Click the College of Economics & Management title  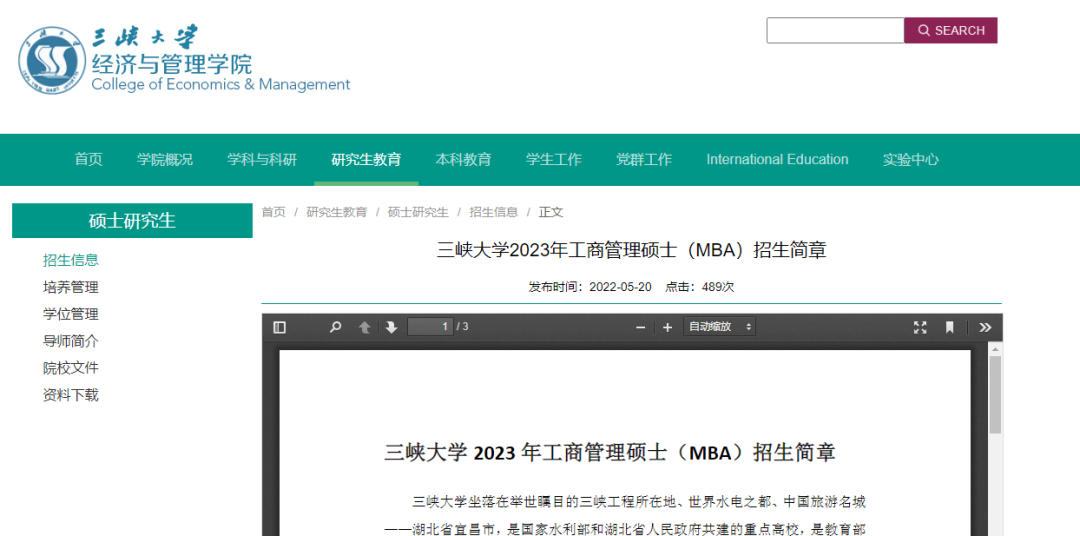(221, 85)
